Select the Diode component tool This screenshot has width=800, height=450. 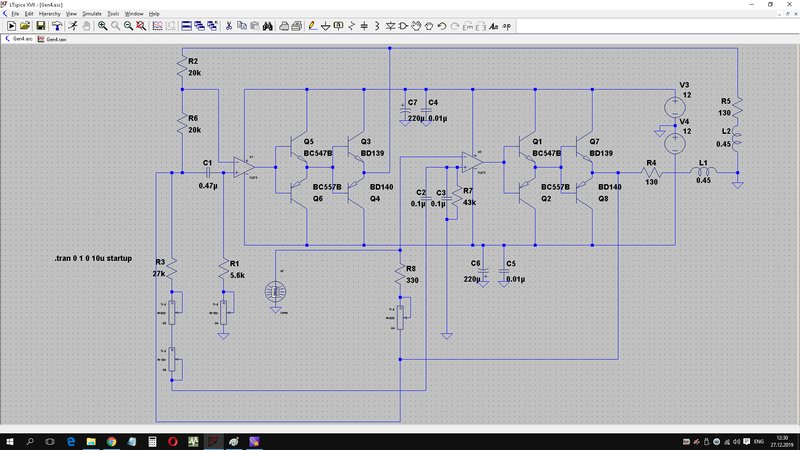[390, 26]
